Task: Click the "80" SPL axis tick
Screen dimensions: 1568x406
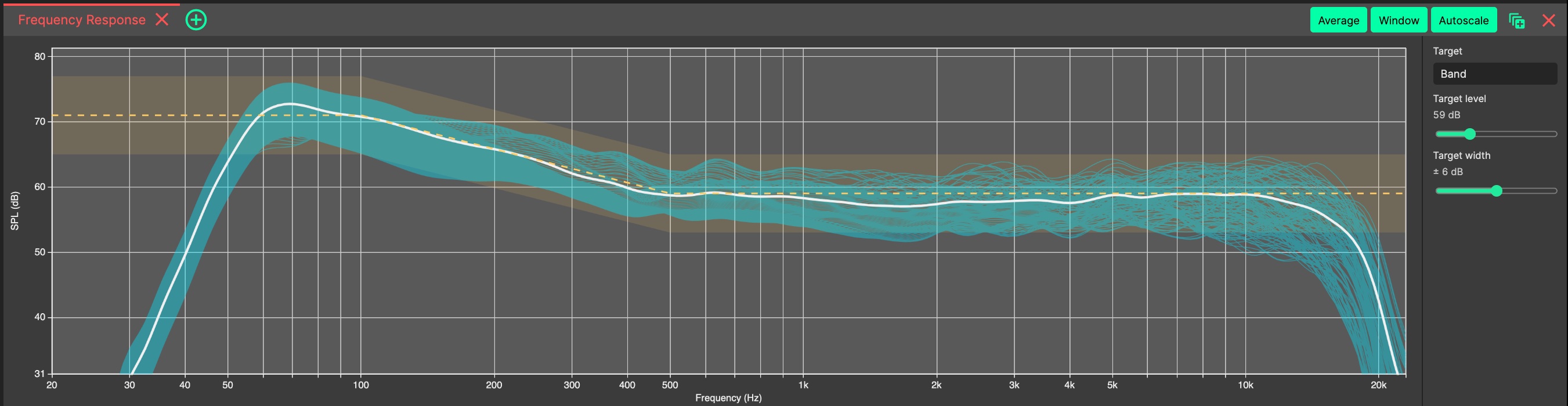Action: 39,57
